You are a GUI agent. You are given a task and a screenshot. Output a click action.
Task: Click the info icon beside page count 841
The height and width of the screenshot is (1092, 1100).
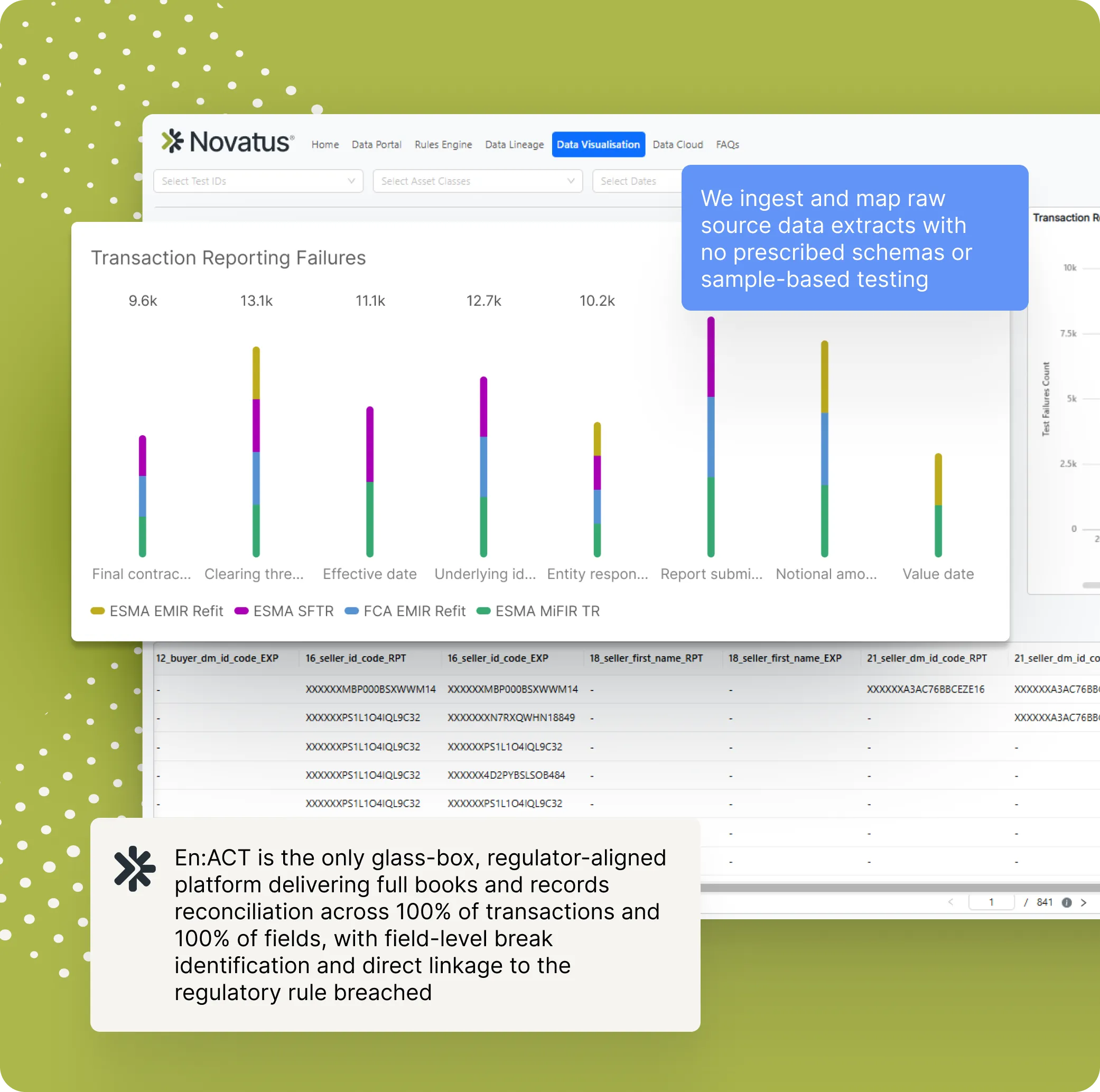click(x=1066, y=902)
